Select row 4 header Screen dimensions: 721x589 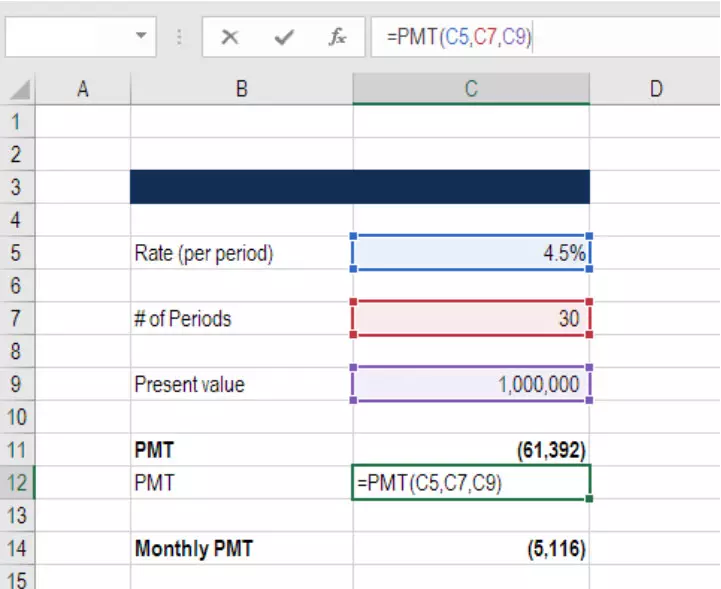17,220
